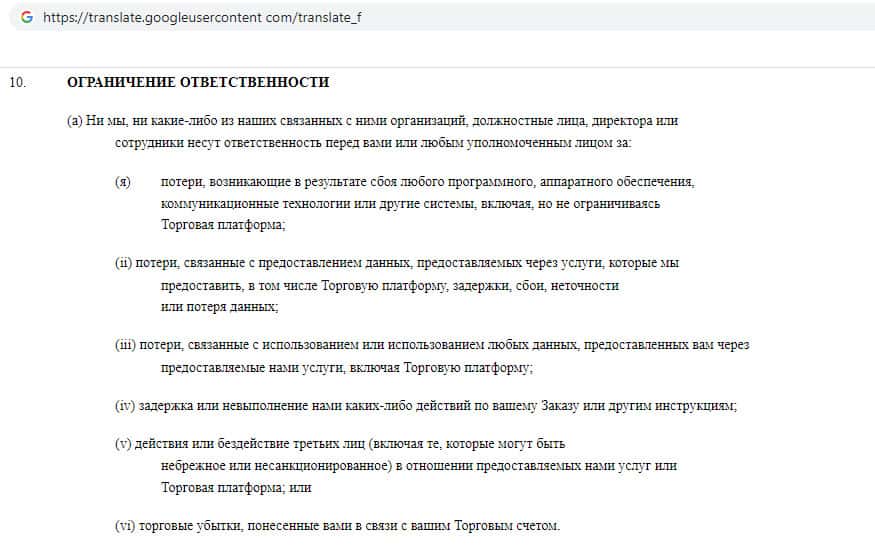Click the translate.googleusercontent URL address field
Image resolution: width=875 pixels, height=552 pixels.
tap(200, 17)
